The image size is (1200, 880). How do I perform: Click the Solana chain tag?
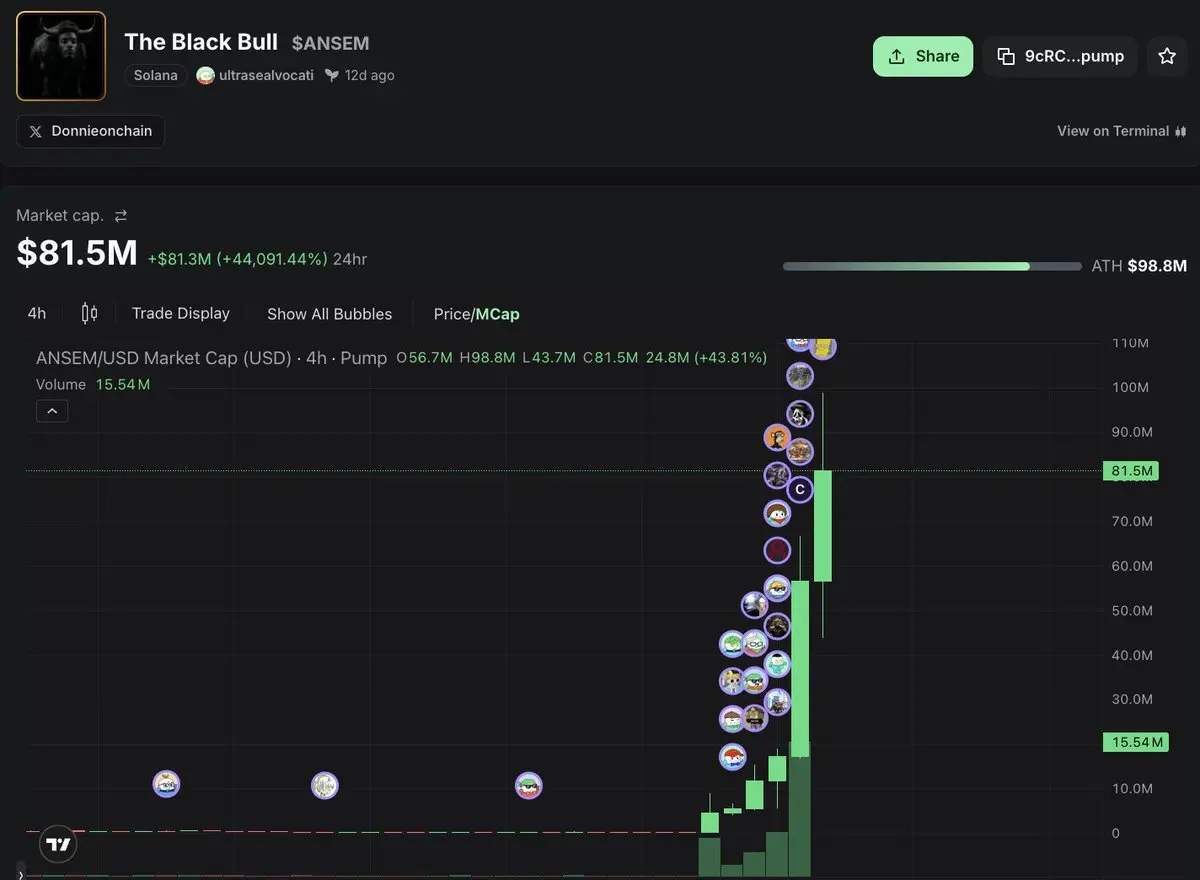(156, 75)
